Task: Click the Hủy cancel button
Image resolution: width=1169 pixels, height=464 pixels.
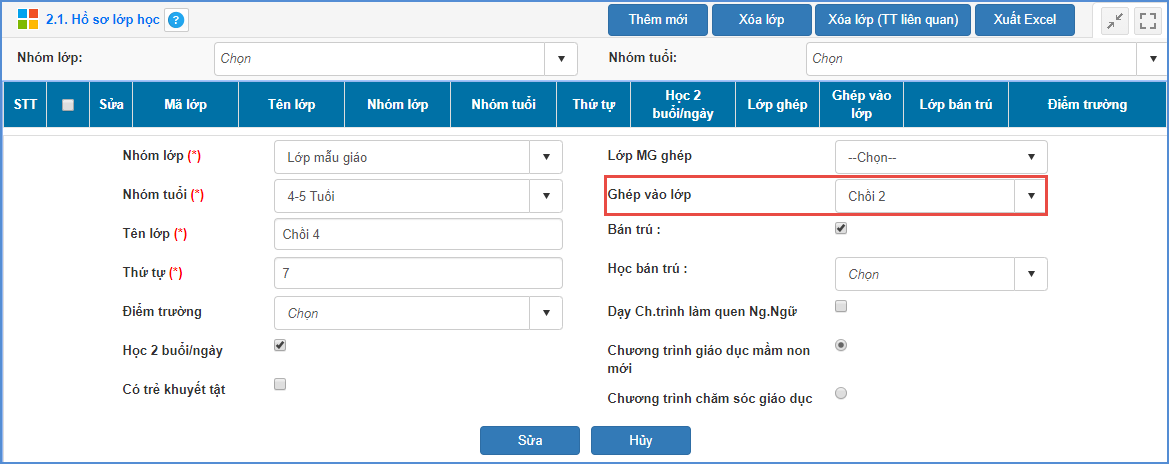Action: tap(640, 440)
